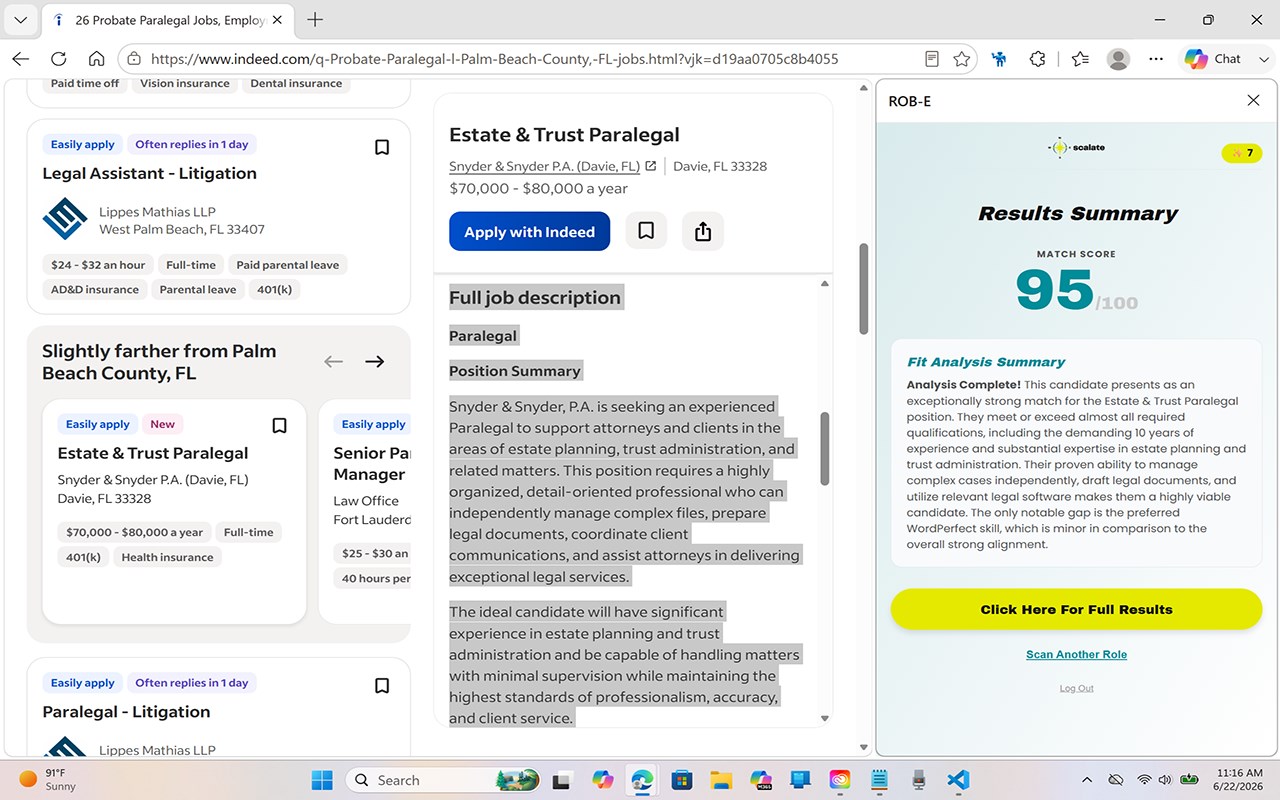The height and width of the screenshot is (800, 1280).
Task: Click the AD&D insurance tag
Action: (95, 290)
